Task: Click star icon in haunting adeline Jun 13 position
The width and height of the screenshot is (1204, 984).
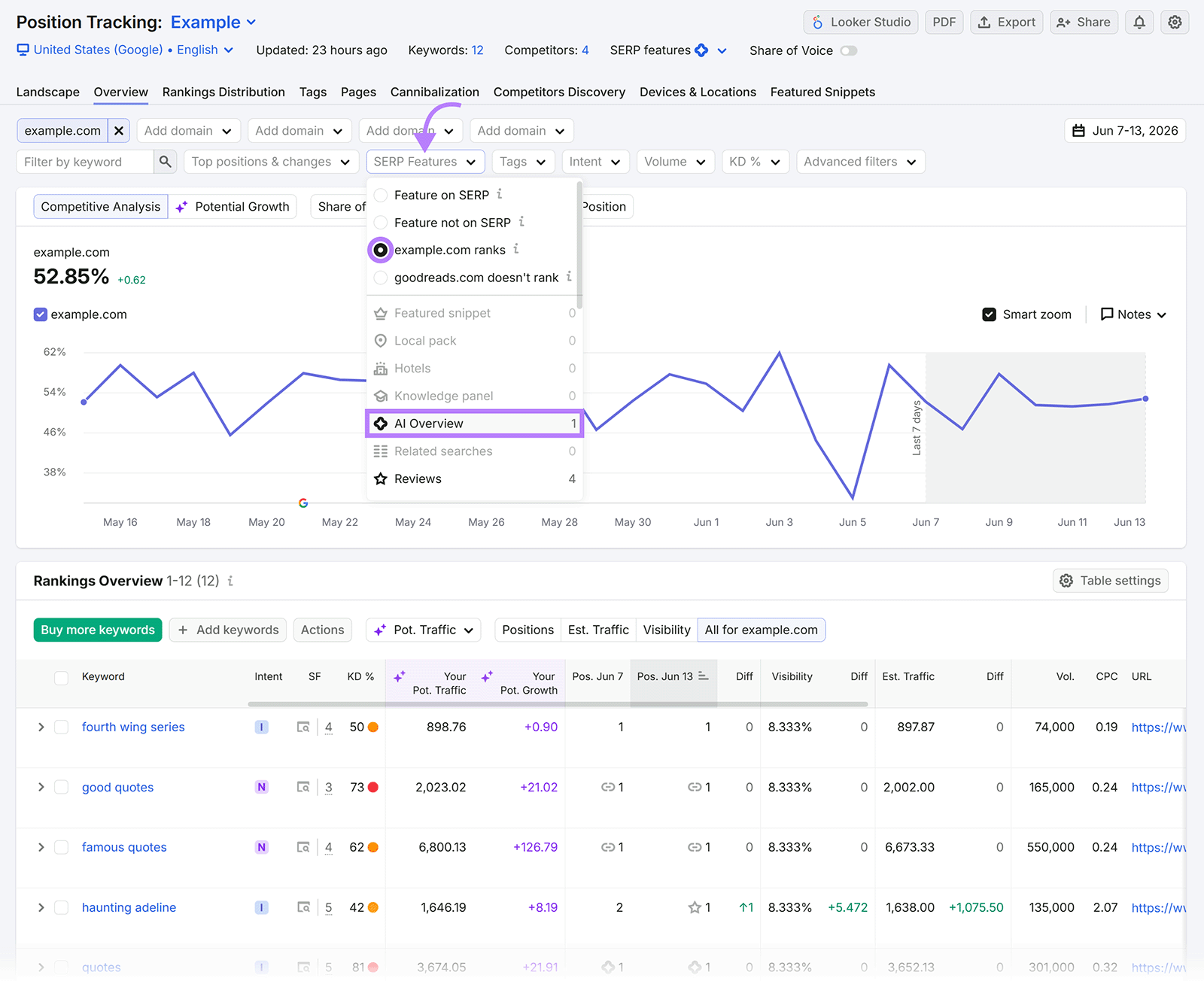Action: pos(695,908)
